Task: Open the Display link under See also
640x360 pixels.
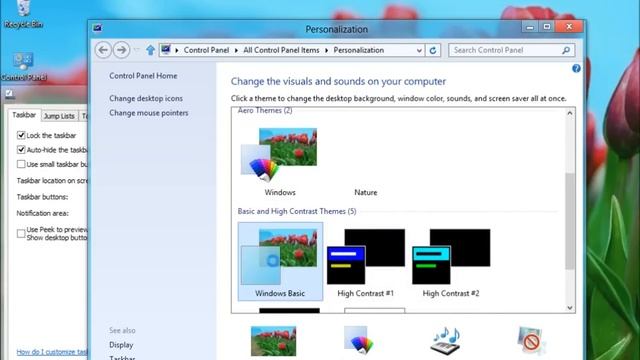Action: 121,345
